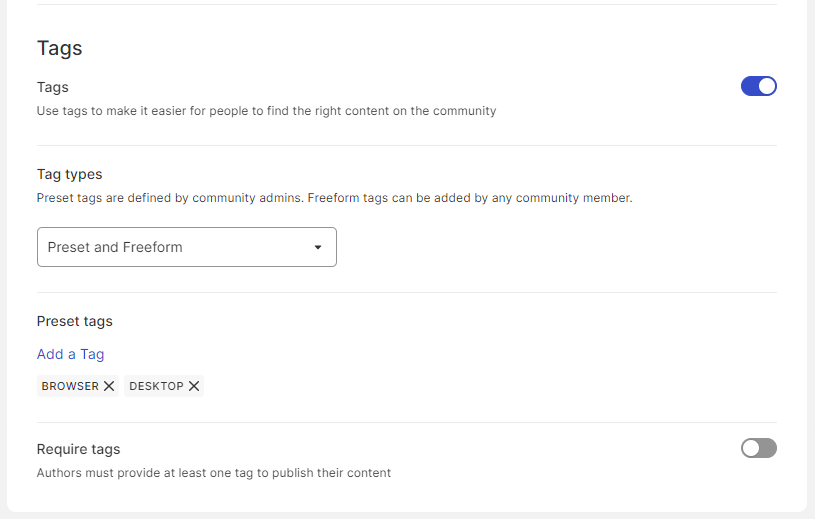Click the "Freeform tags can be added" sentence
This screenshot has width=815, height=519.
pyautogui.click(x=470, y=198)
